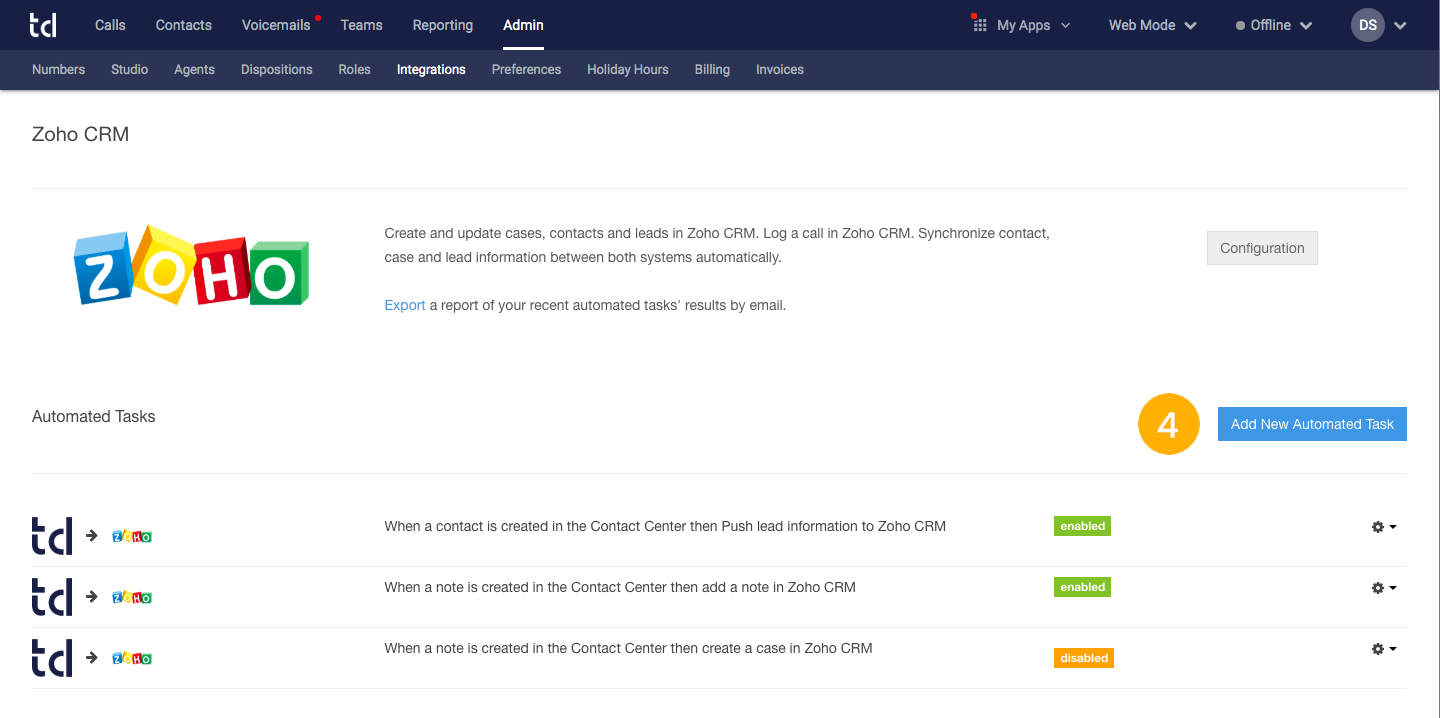
Task: Open Billing in admin submenu
Action: (712, 70)
